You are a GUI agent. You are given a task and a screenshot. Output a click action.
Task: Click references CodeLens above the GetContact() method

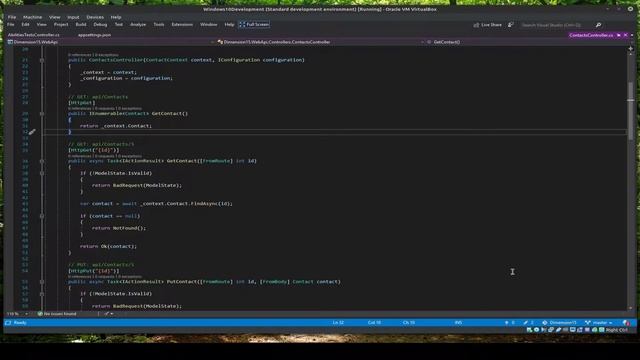(x=105, y=109)
